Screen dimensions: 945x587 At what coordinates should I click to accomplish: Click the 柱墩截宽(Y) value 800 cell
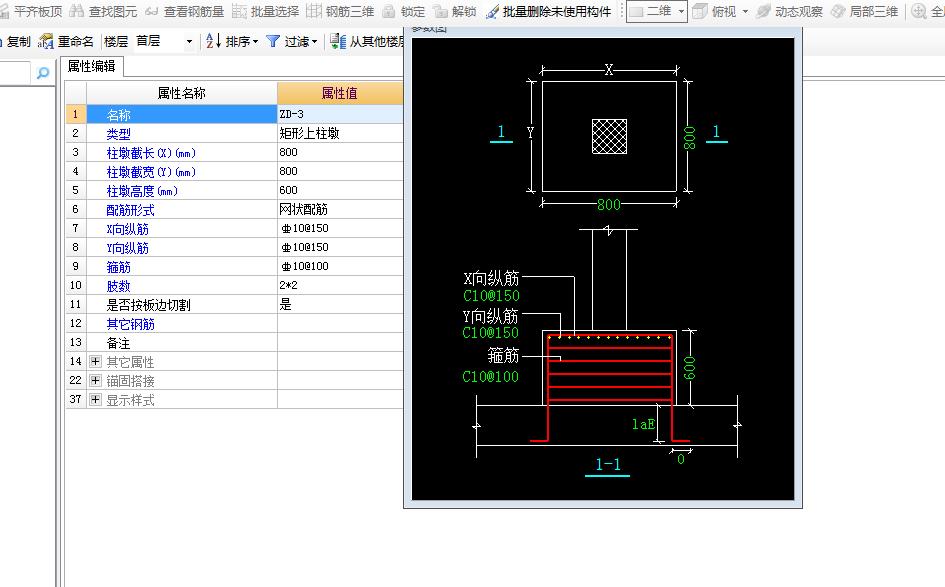pyautogui.click(x=340, y=171)
